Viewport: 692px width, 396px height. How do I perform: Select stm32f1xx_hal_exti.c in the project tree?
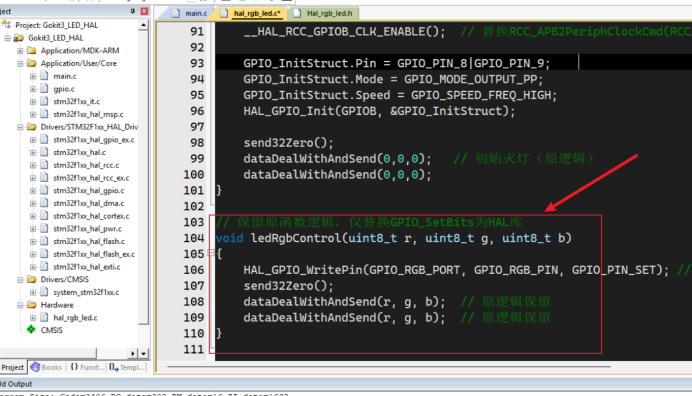tap(87, 267)
